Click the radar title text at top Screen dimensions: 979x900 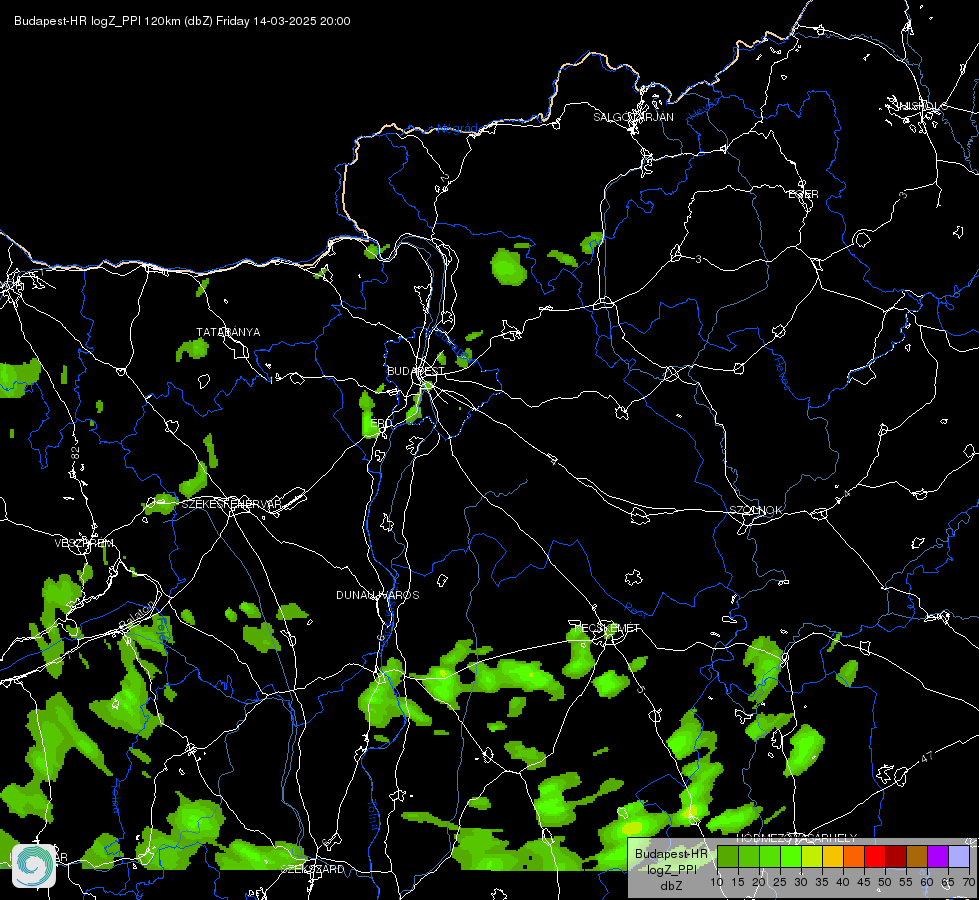pos(182,21)
